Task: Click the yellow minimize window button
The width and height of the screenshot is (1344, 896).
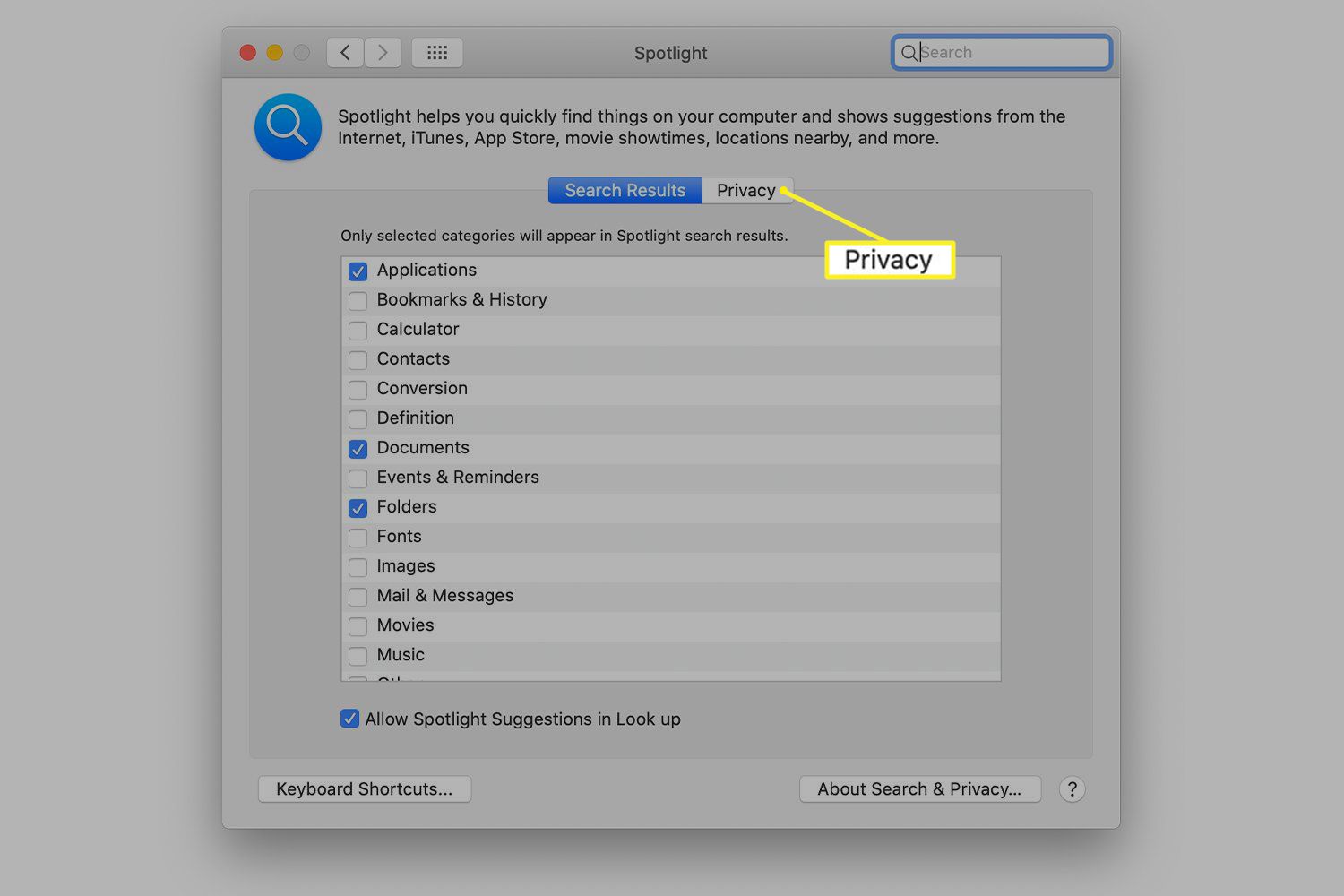Action: pyautogui.click(x=275, y=53)
